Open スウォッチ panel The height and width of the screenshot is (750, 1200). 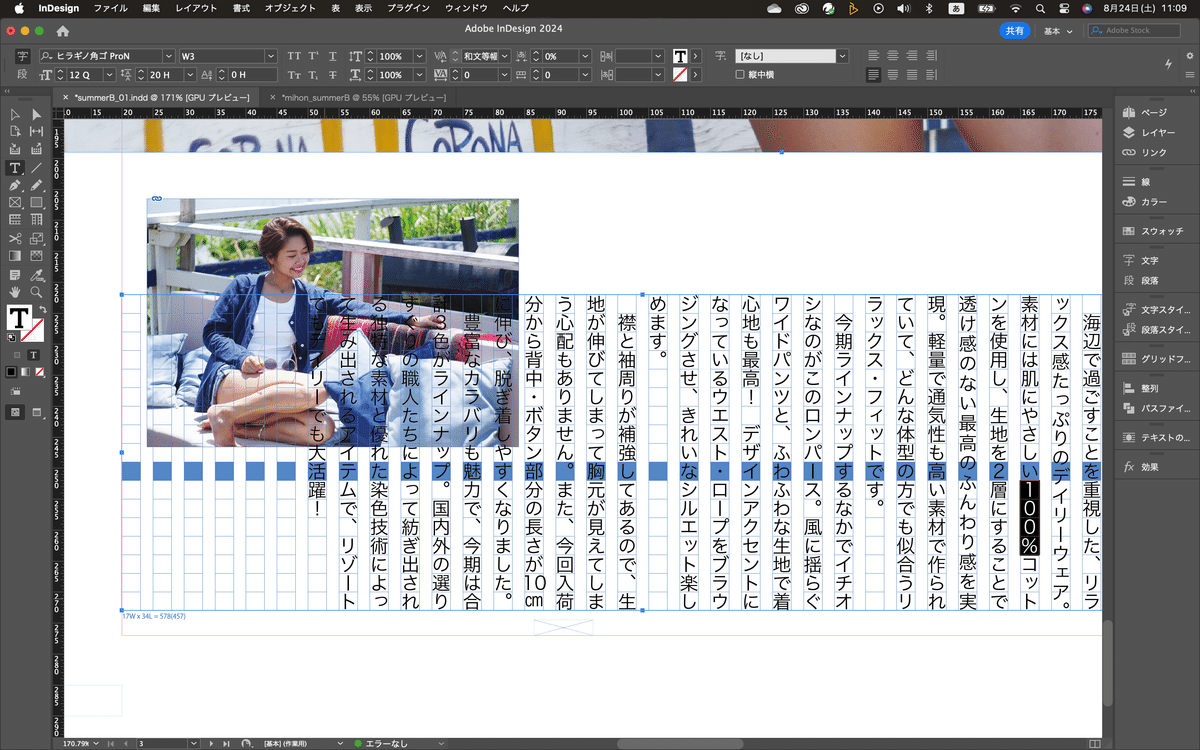(x=1155, y=231)
